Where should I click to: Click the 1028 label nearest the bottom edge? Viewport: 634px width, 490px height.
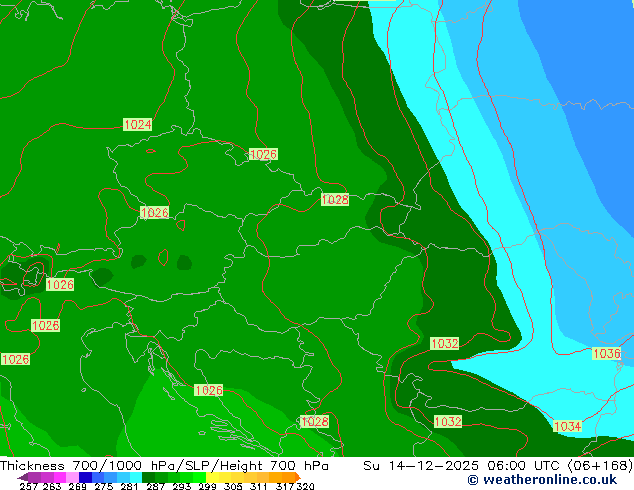coord(315,422)
